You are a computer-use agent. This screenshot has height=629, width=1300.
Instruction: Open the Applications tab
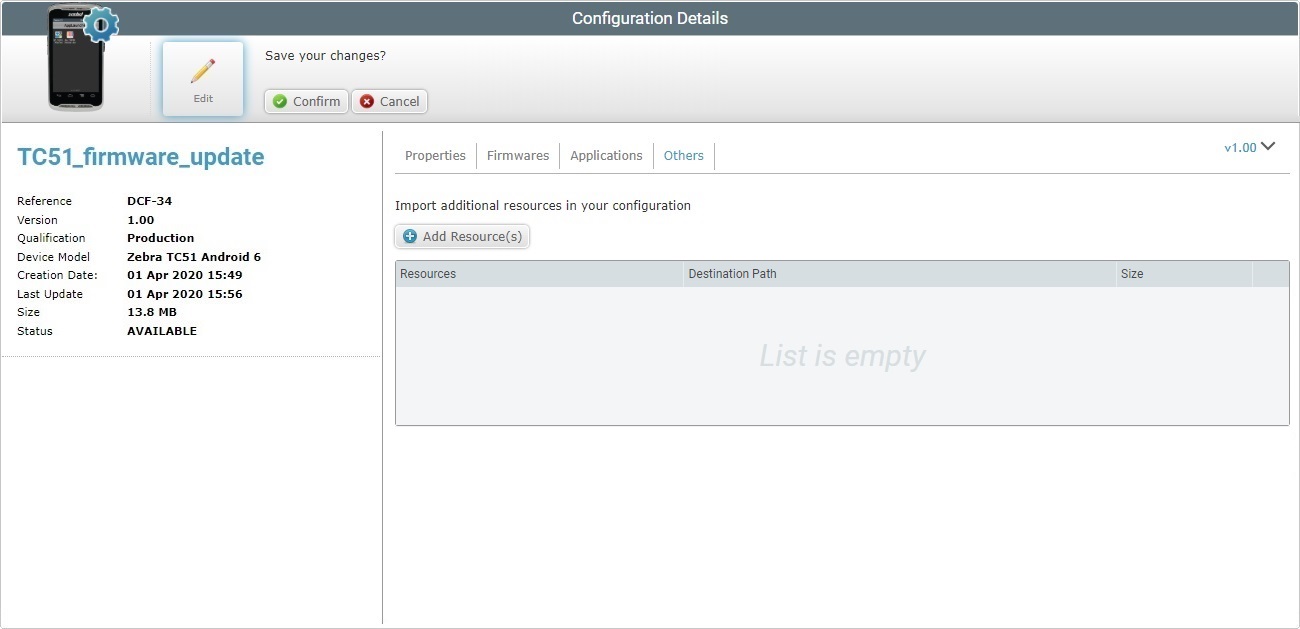coord(606,155)
